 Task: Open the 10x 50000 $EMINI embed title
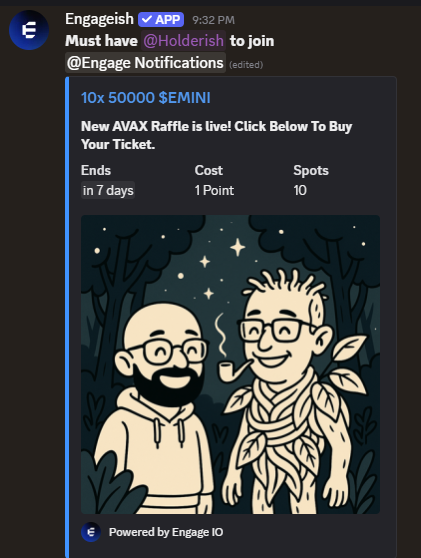[146, 98]
